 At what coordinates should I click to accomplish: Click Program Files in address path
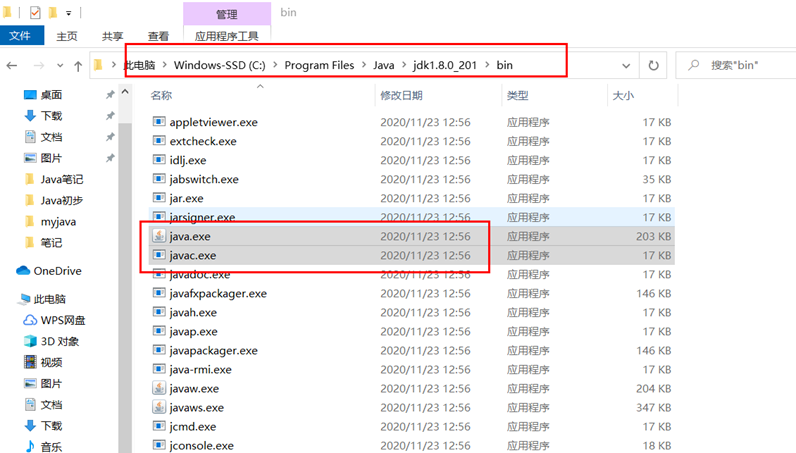pyautogui.click(x=319, y=66)
